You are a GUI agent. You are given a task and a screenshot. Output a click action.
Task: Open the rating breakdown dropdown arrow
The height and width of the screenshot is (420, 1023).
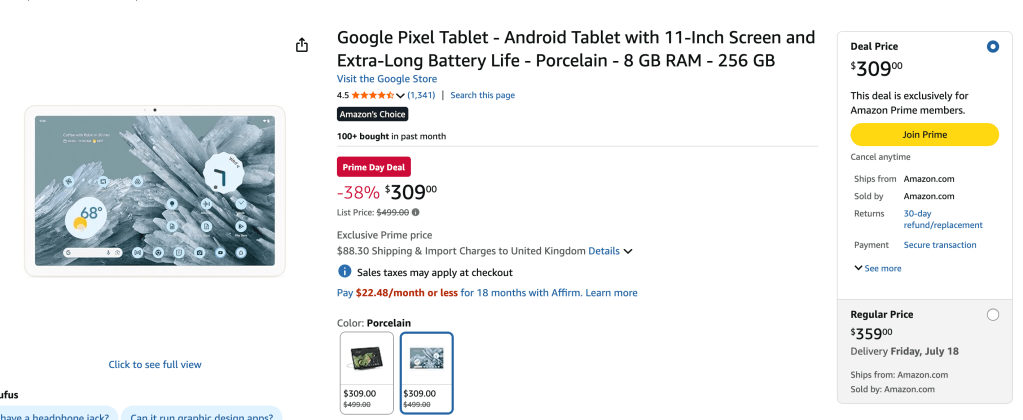pos(401,95)
